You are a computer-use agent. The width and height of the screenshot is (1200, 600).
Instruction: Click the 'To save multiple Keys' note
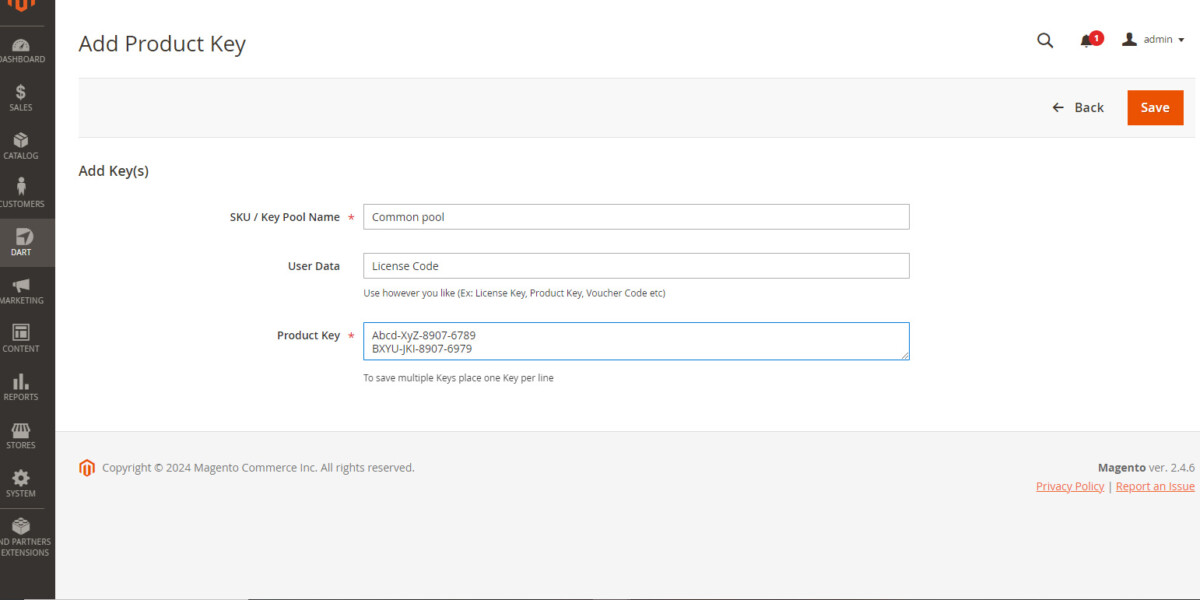(x=458, y=378)
